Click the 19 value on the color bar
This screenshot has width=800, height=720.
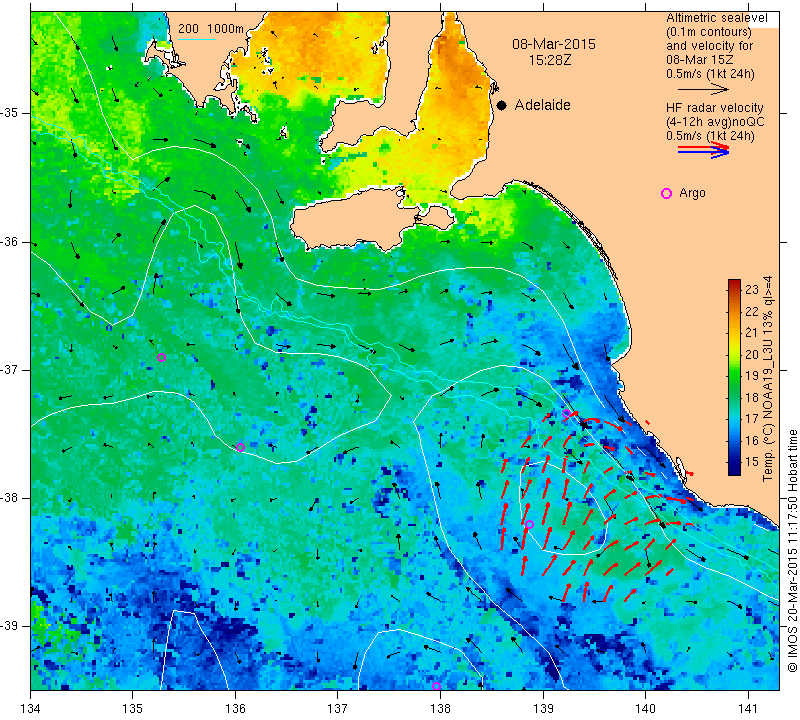point(752,376)
